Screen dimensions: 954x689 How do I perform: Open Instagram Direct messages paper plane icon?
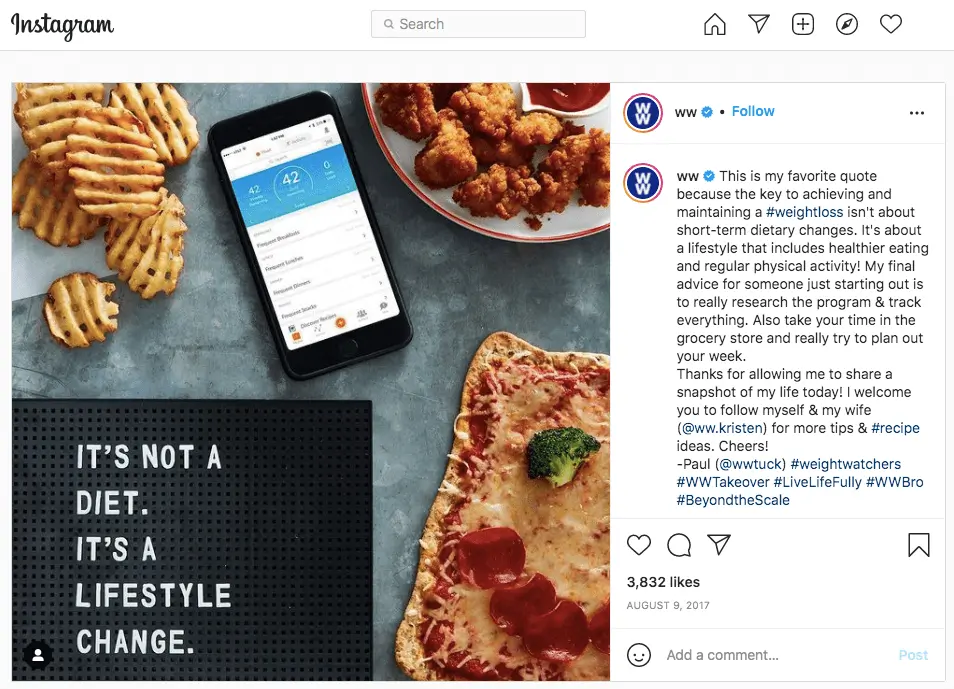point(759,23)
